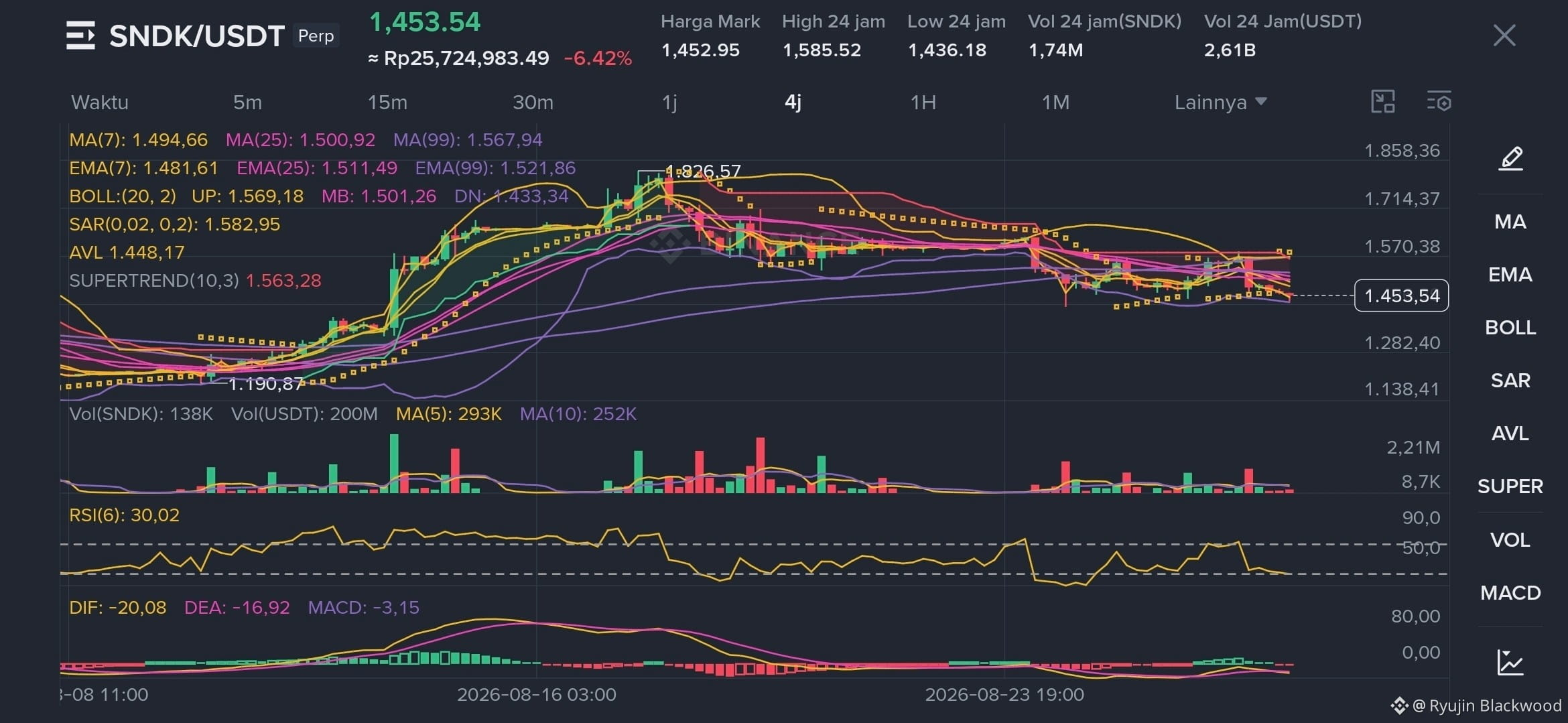Viewport: 1568px width, 723px height.
Task: Click the EMA(7): 1.481,61 legend
Action: pos(144,168)
